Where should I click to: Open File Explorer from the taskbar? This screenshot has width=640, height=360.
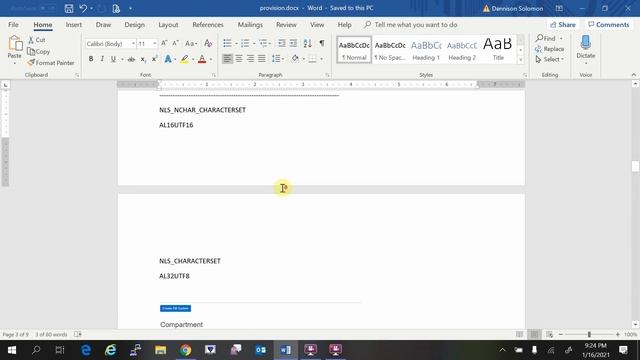(x=160, y=350)
